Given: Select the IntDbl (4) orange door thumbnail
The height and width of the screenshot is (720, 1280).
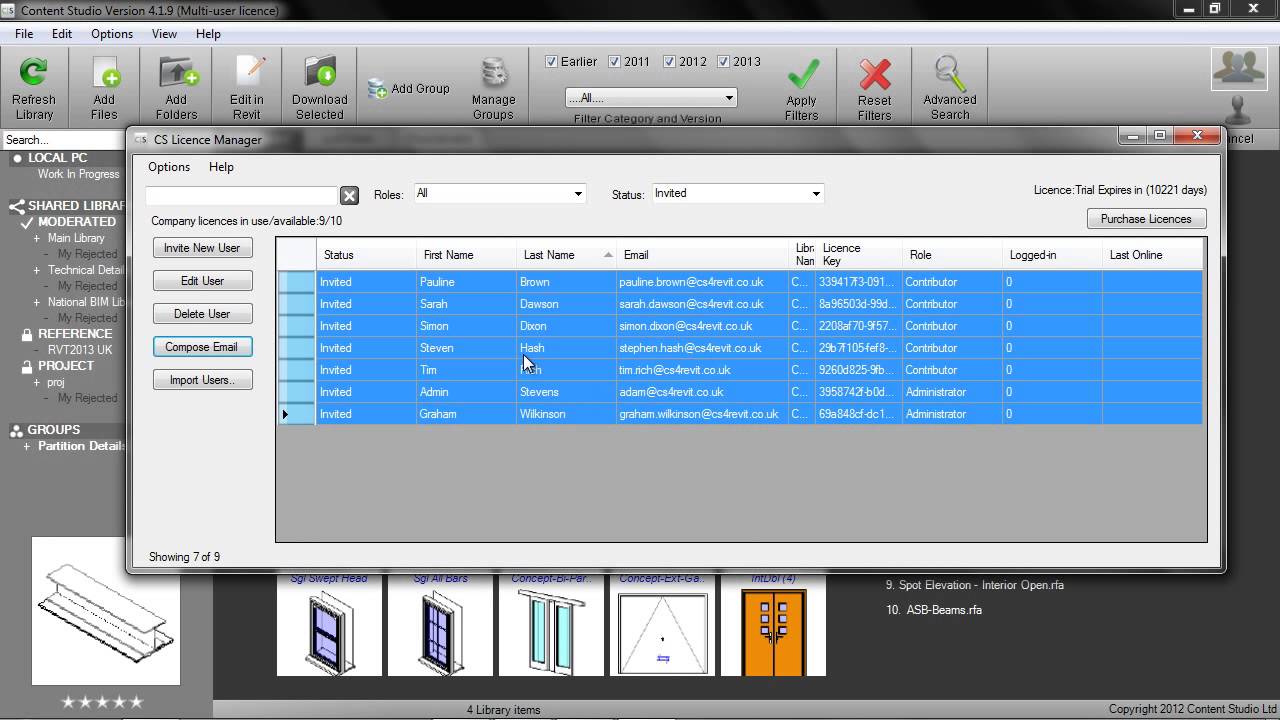Looking at the screenshot, I should [773, 632].
